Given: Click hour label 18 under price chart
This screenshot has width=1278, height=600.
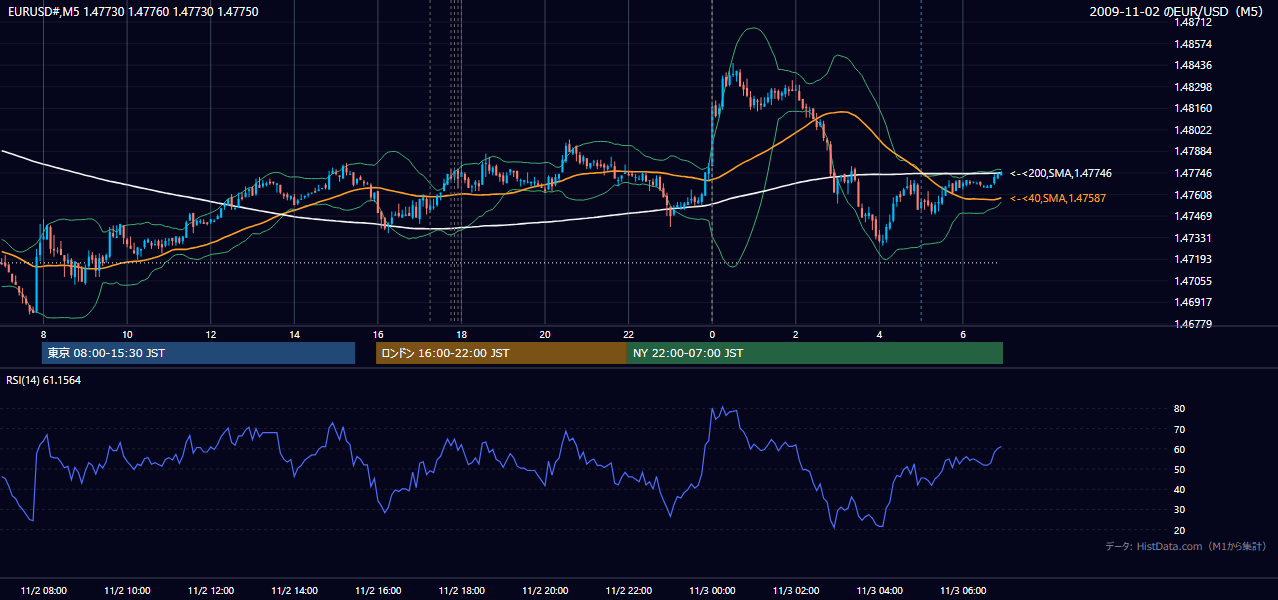Looking at the screenshot, I should [x=461, y=334].
